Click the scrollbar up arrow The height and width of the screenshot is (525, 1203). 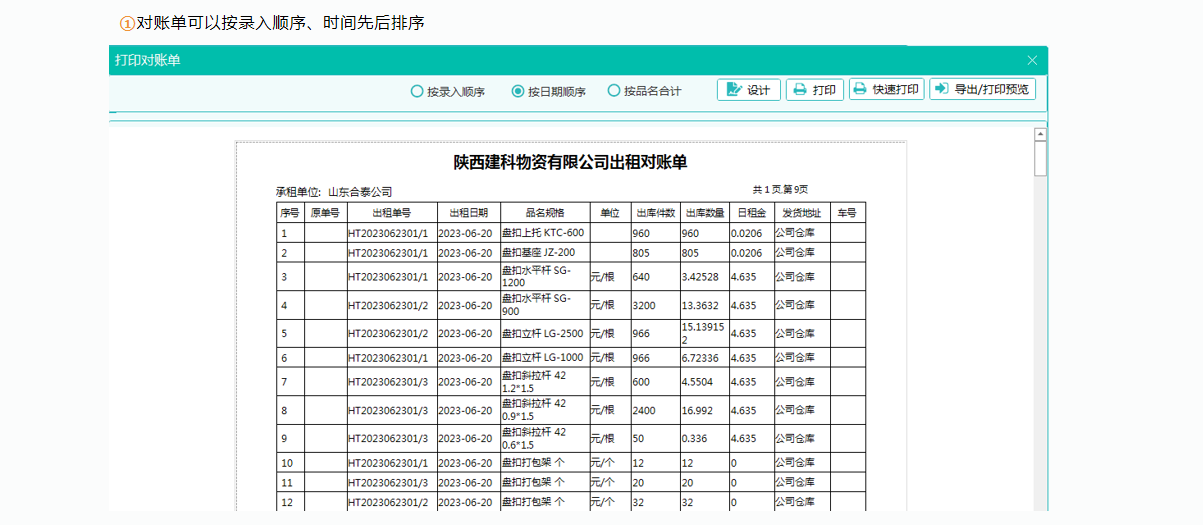(1040, 133)
